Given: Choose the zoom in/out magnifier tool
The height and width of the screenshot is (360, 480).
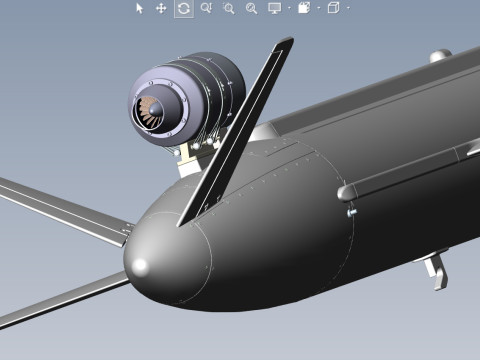Looking at the screenshot, I should [206, 8].
